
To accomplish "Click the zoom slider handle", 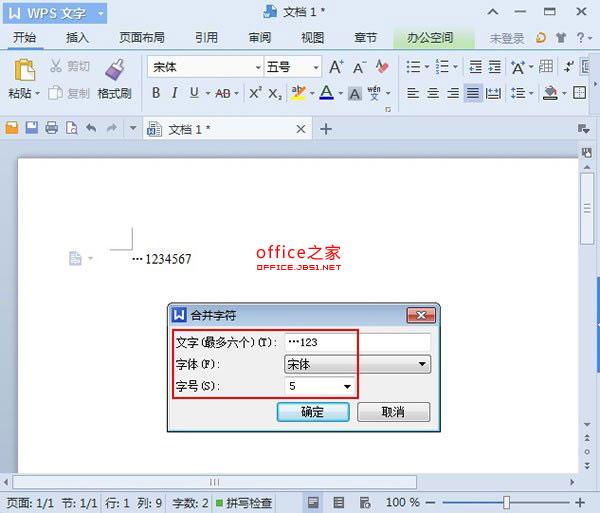I will 506,502.
